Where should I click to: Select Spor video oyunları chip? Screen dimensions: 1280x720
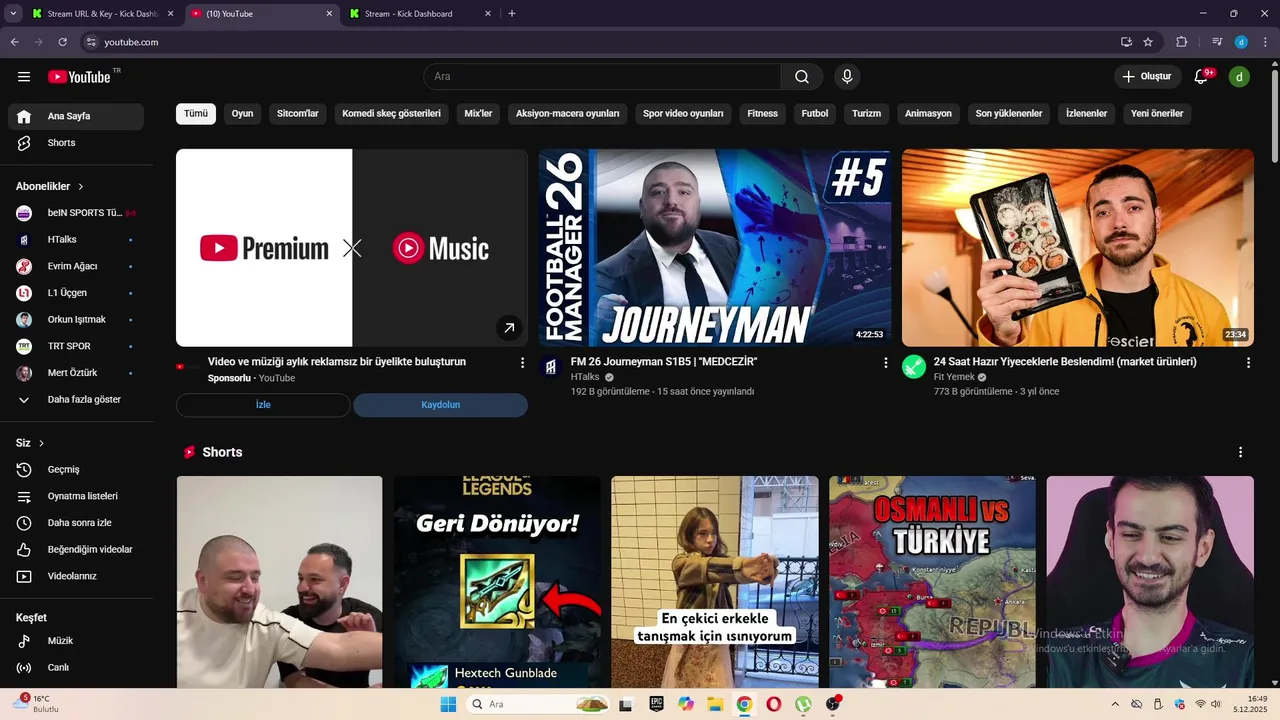683,114
